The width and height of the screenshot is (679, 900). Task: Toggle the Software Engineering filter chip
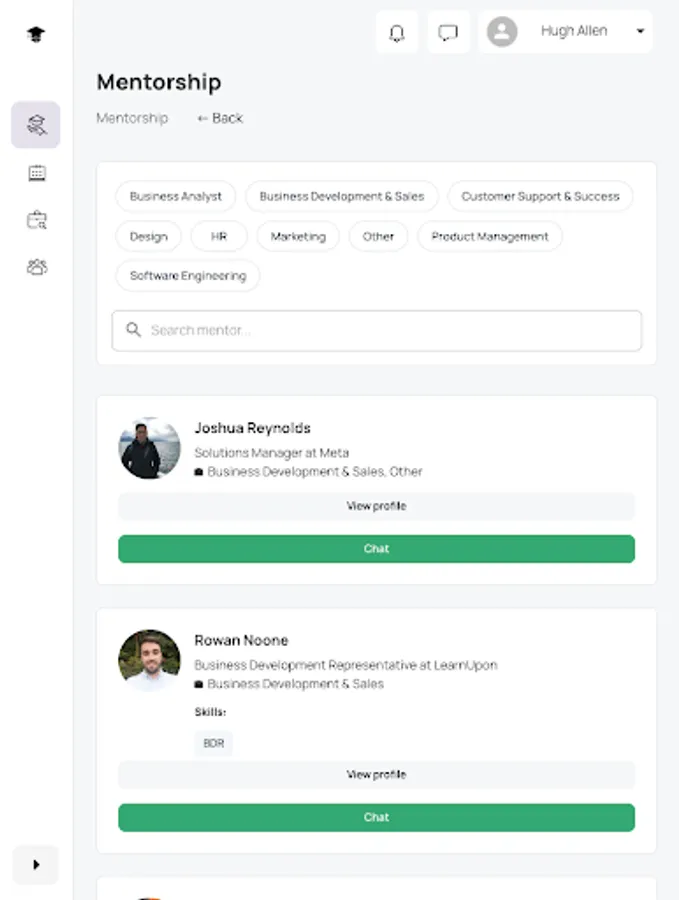click(188, 276)
